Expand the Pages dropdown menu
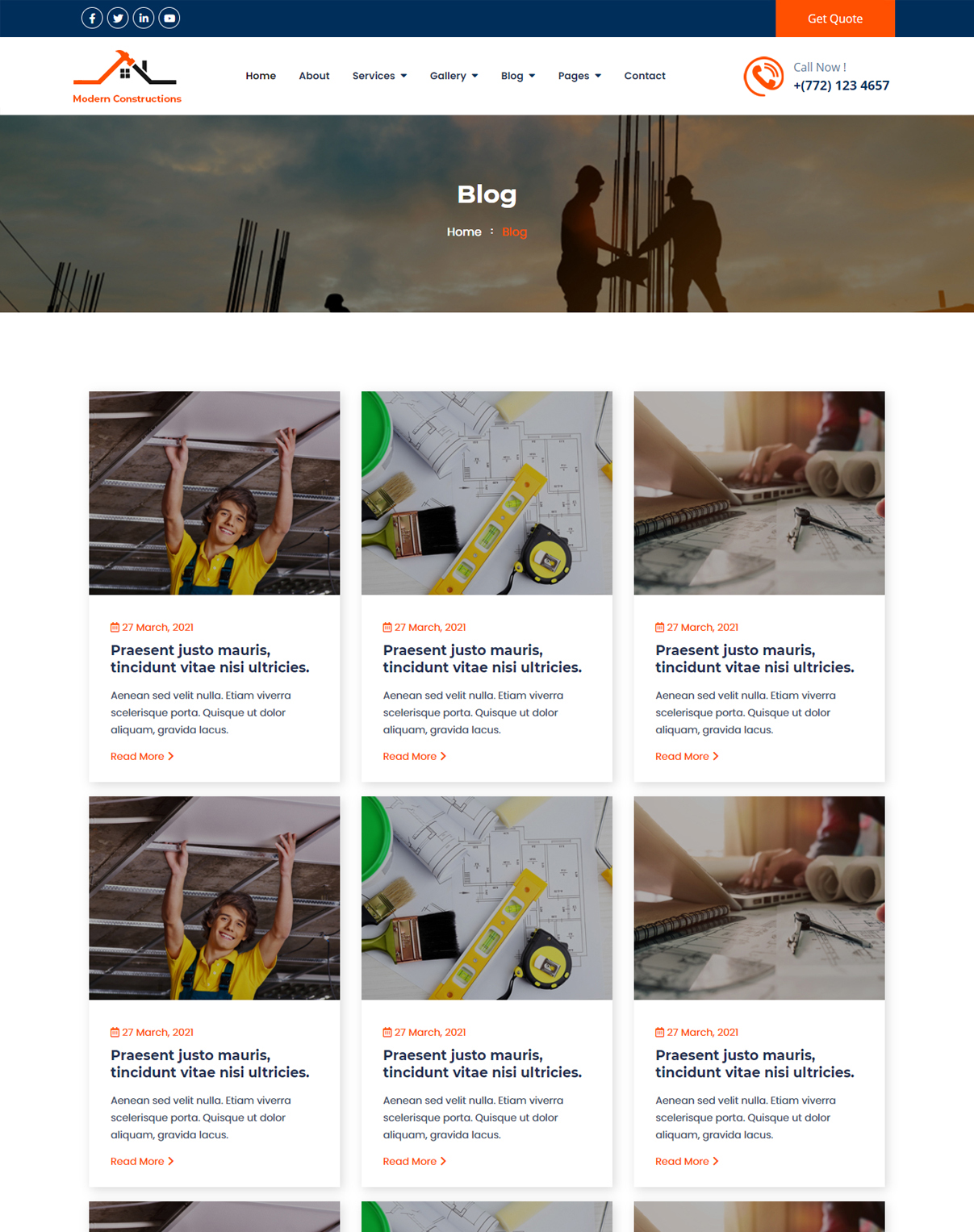This screenshot has width=974, height=1232. (579, 76)
